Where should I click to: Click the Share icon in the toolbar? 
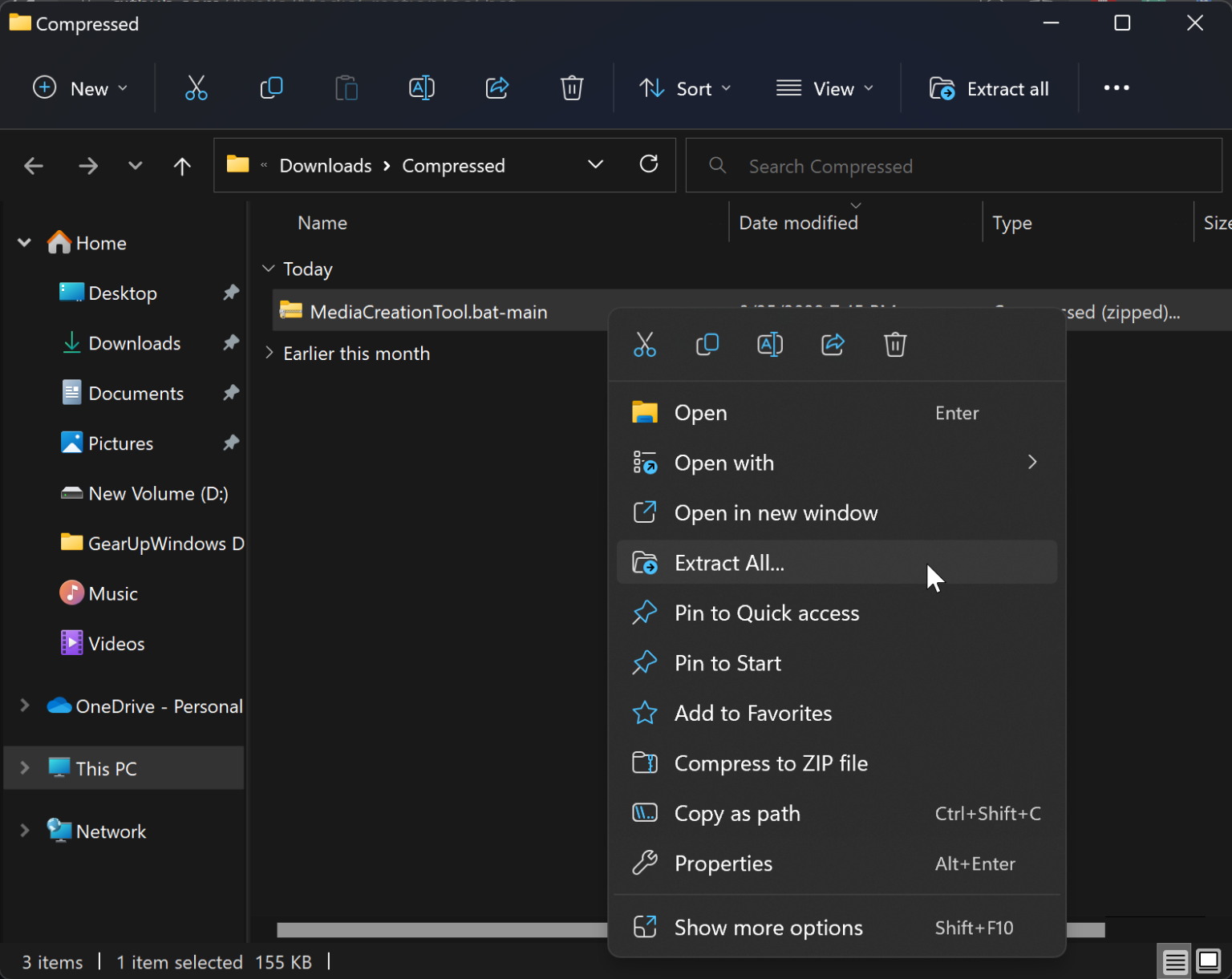pos(496,88)
